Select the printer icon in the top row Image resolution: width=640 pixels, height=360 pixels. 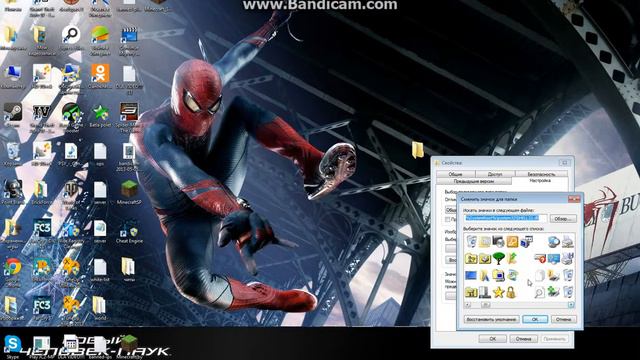click(568, 242)
